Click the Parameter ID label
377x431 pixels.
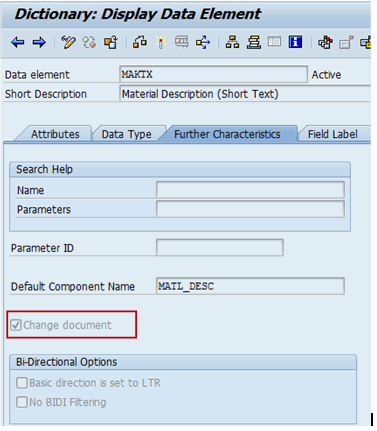(42, 248)
